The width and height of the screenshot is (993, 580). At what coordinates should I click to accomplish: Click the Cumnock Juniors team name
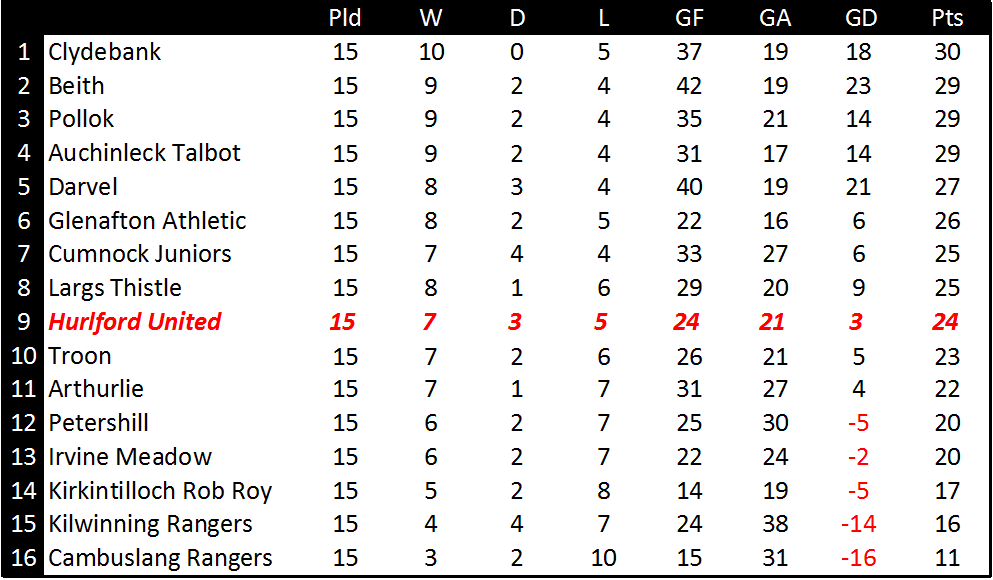pyautogui.click(x=140, y=254)
